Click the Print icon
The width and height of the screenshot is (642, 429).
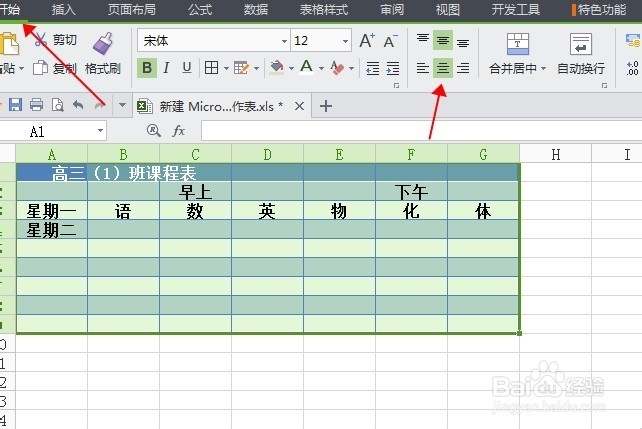[x=36, y=105]
